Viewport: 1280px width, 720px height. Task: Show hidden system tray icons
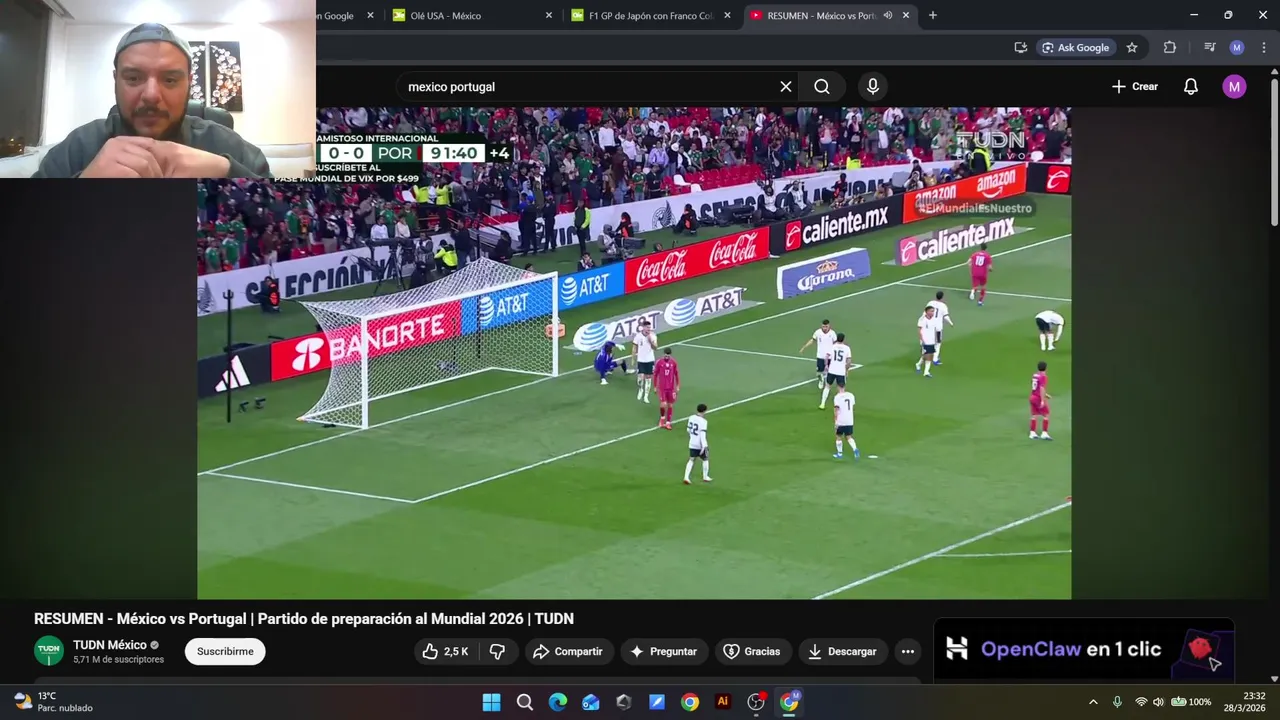pyautogui.click(x=1093, y=702)
